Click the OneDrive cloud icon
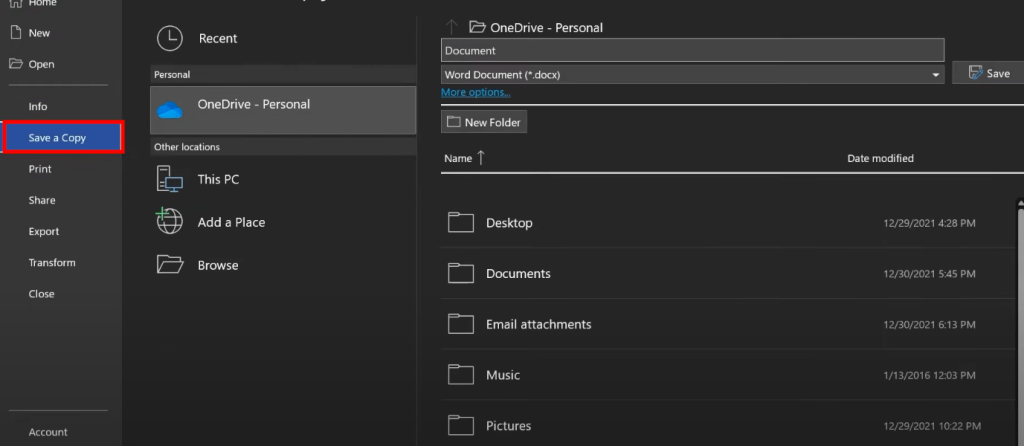The height and width of the screenshot is (446, 1024). click(x=170, y=110)
